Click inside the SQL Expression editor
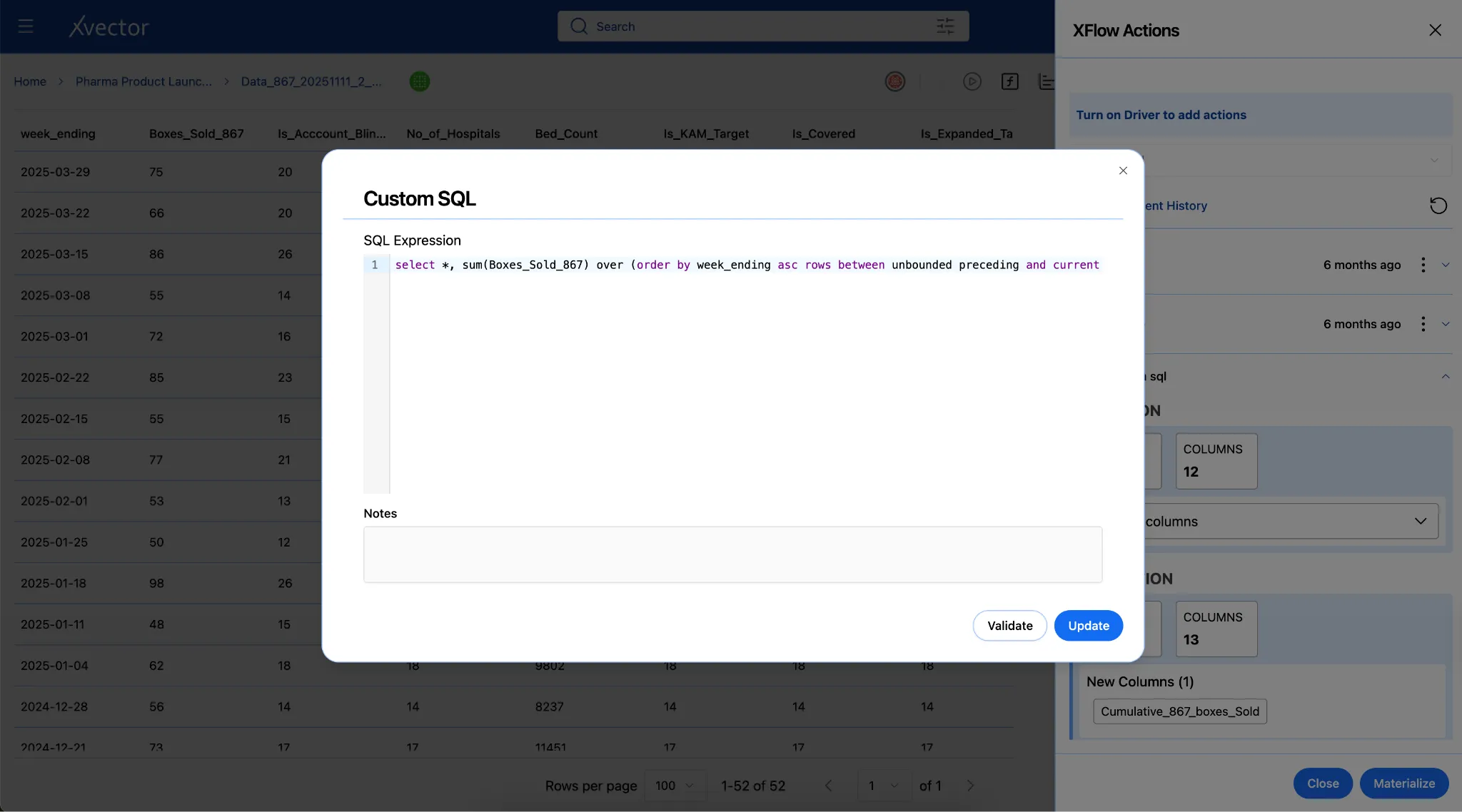Screen dimensions: 1462x812 coord(746,373)
